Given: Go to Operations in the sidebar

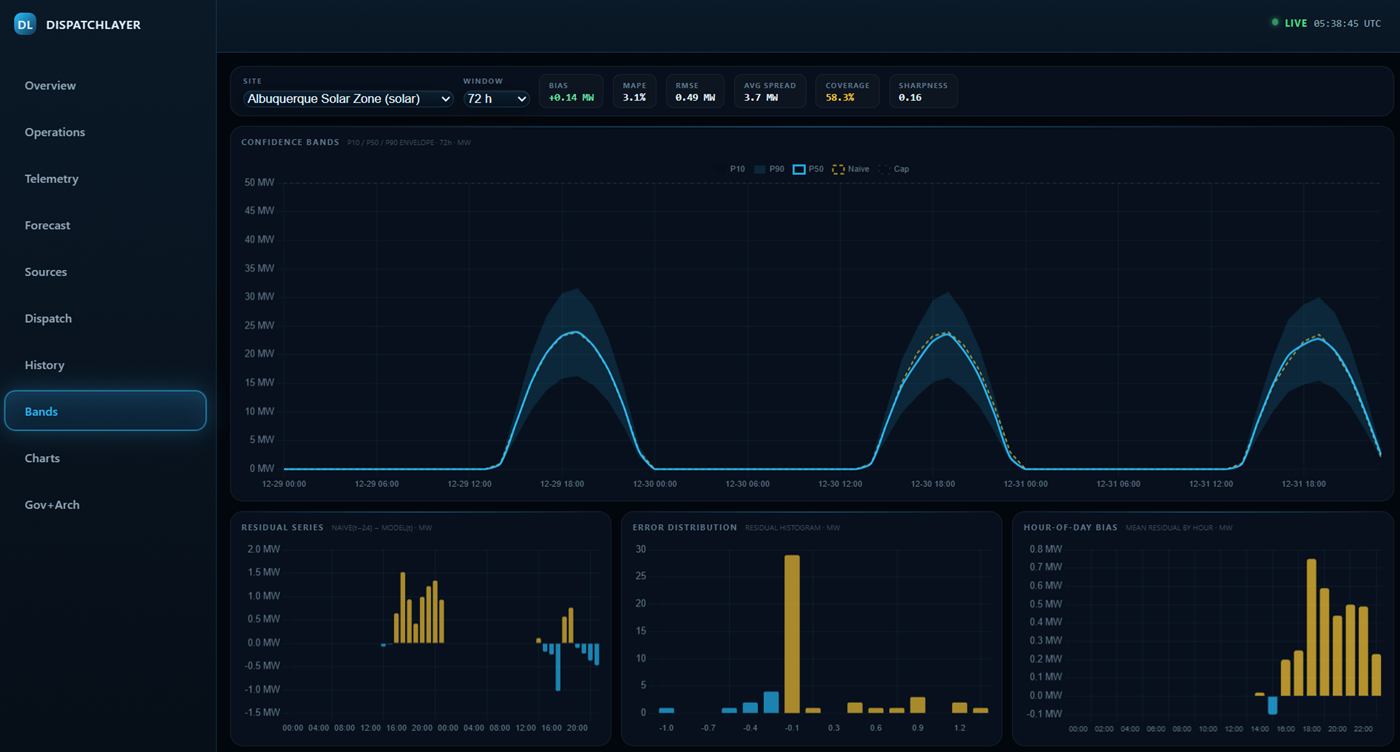Looking at the screenshot, I should (x=105, y=132).
